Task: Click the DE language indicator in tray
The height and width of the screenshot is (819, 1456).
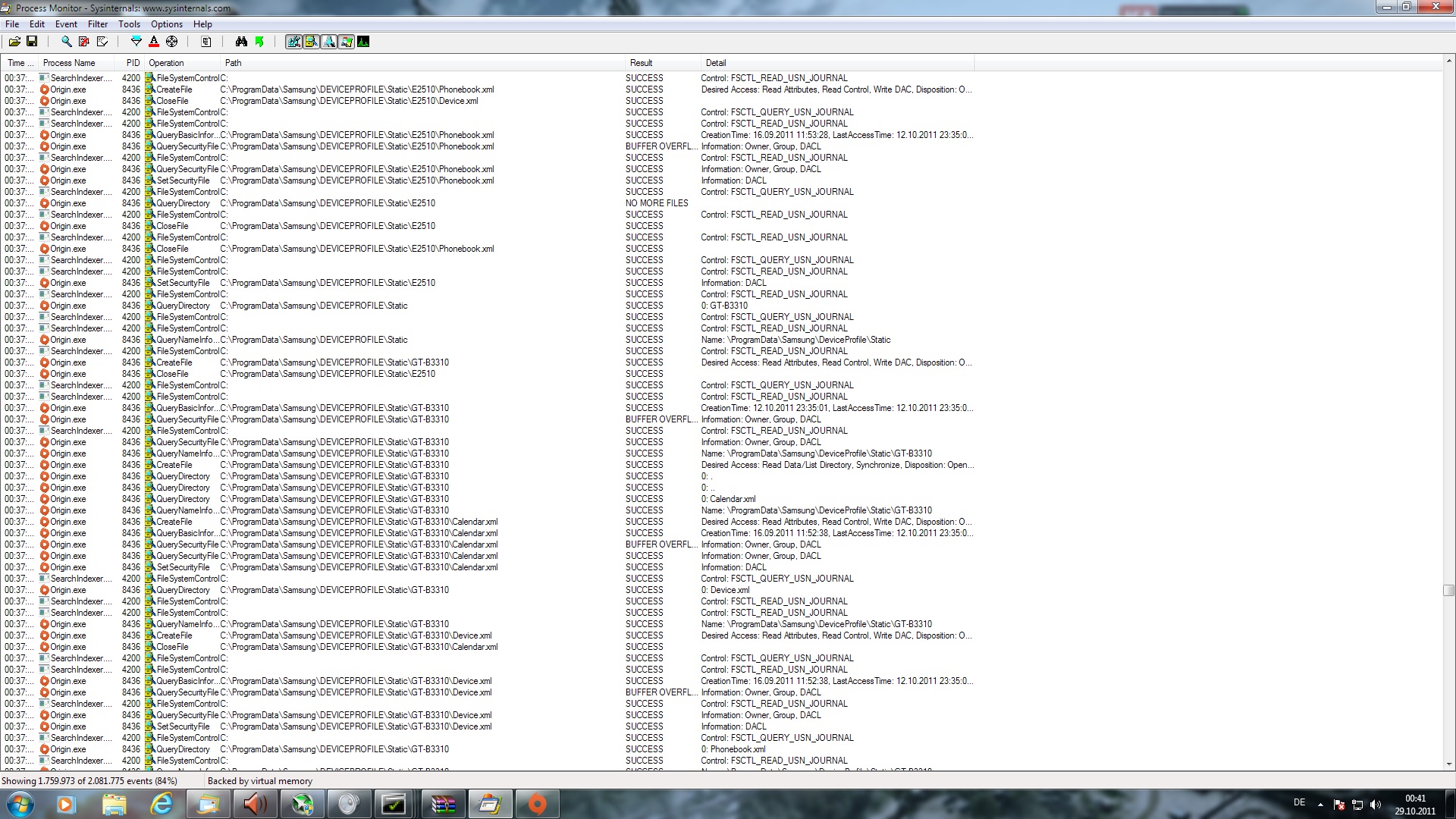Action: (1299, 802)
